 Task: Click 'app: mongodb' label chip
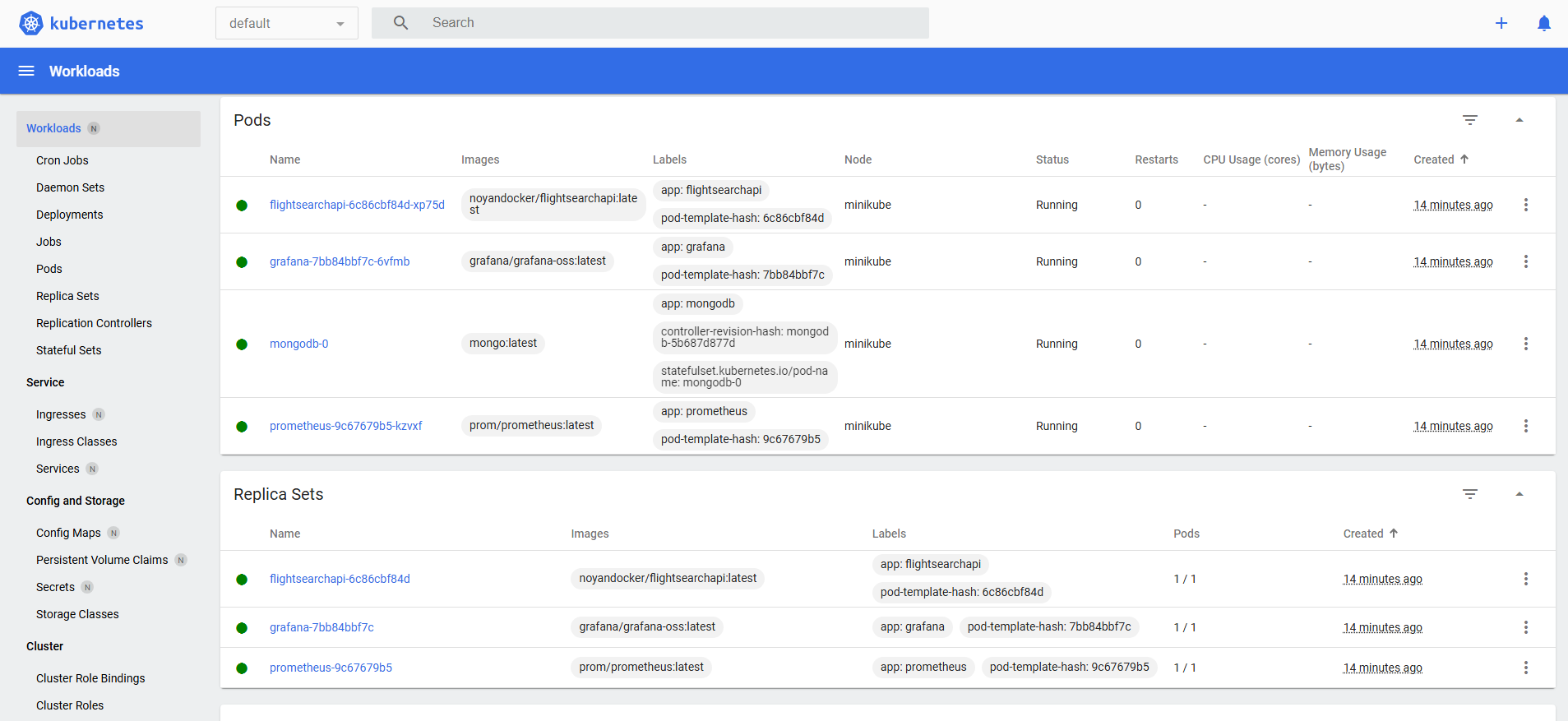point(698,303)
